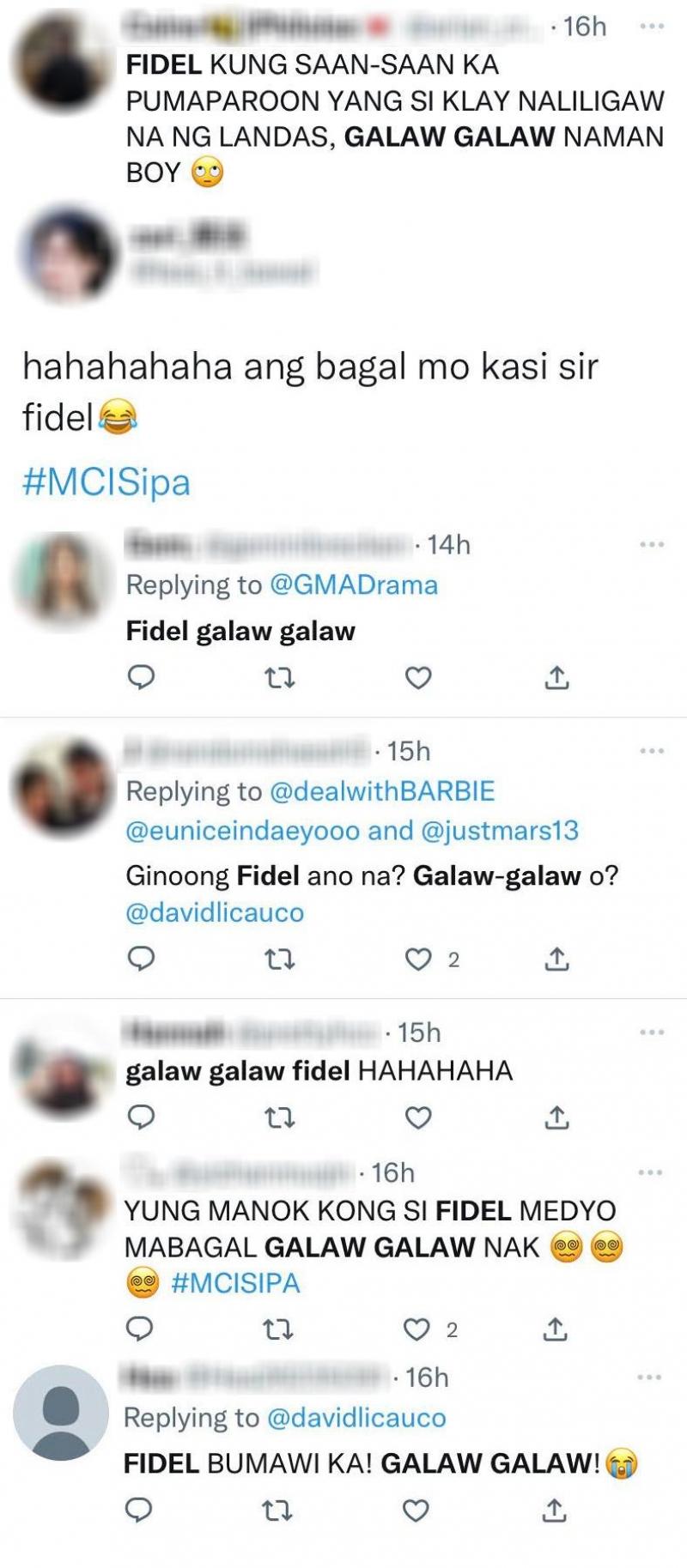The width and height of the screenshot is (687, 1568).
Task: Share the 'Fidel galaw galaw' tweet
Action: point(556,679)
